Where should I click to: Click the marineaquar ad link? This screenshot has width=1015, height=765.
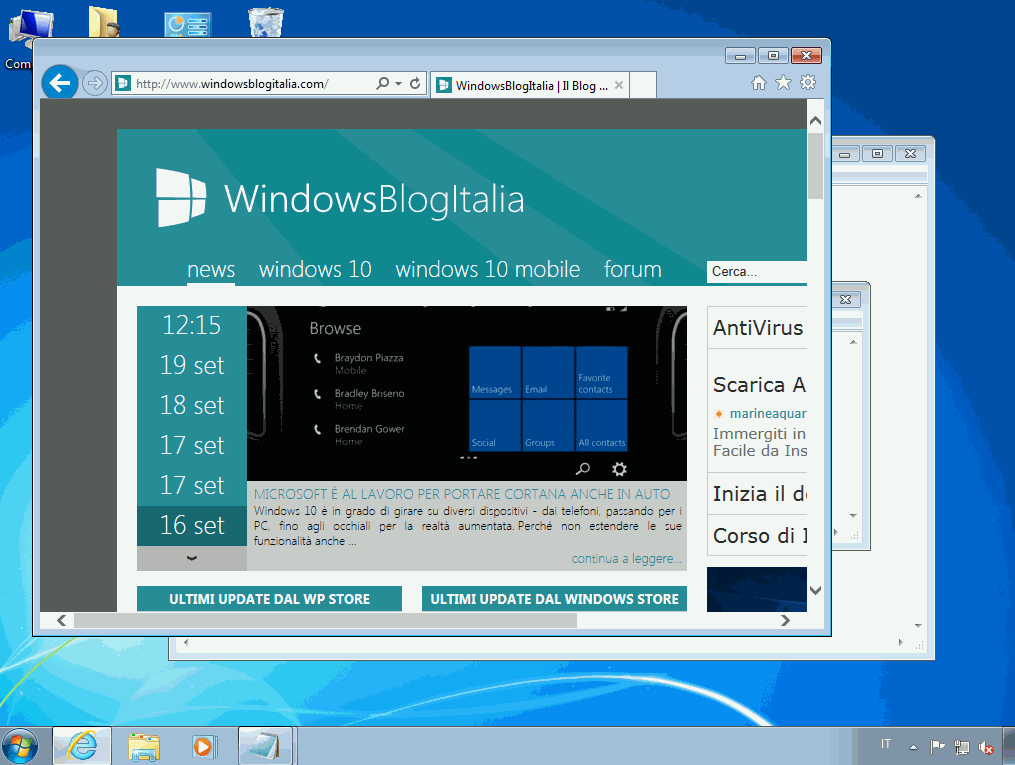[x=768, y=414]
